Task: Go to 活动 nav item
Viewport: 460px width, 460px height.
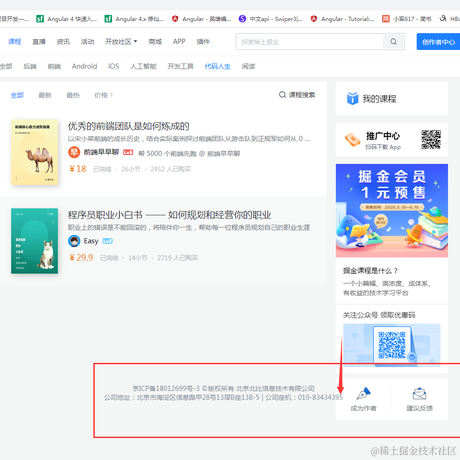Action: pos(87,42)
